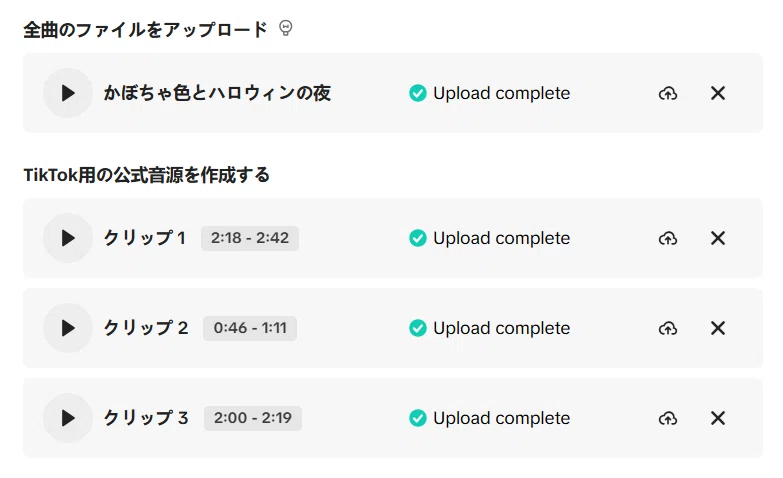Play クリップ 2 preview
Image resolution: width=783 pixels, height=478 pixels.
[68, 328]
